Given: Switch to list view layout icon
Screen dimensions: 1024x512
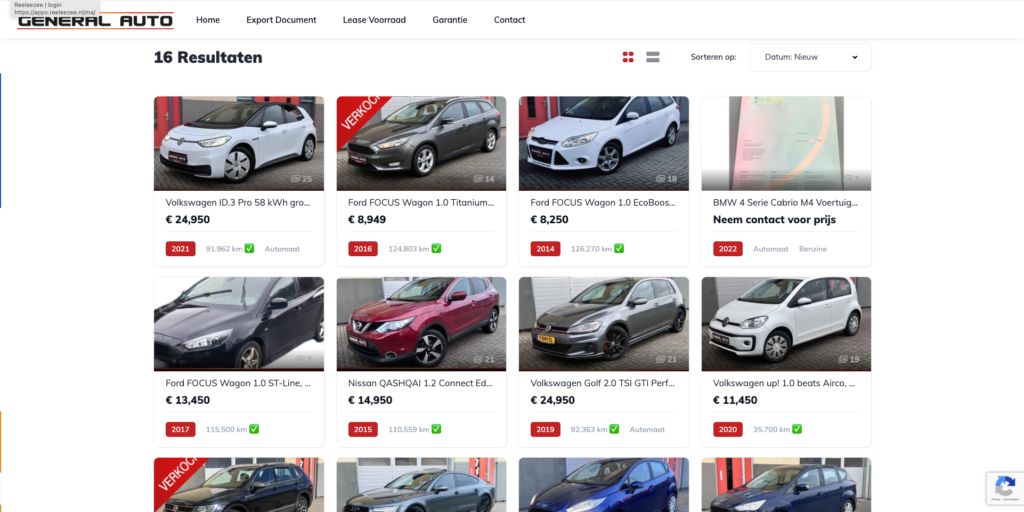Looking at the screenshot, I should [x=653, y=57].
